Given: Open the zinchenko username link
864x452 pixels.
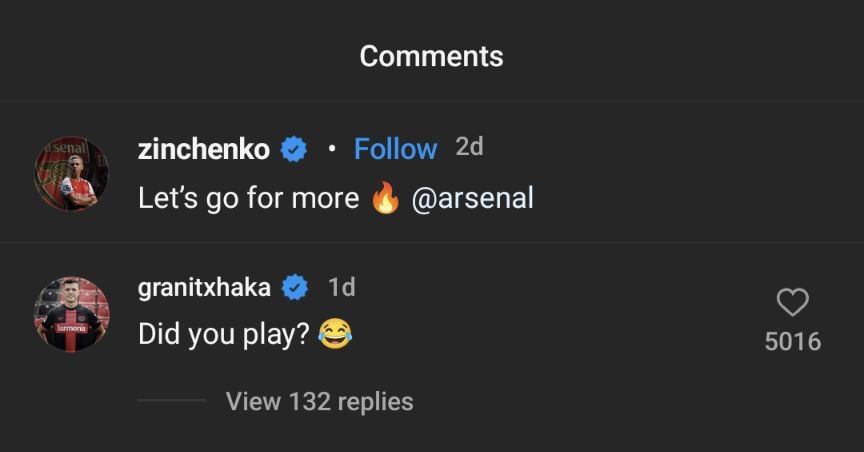Looking at the screenshot, I should pyautogui.click(x=204, y=150).
